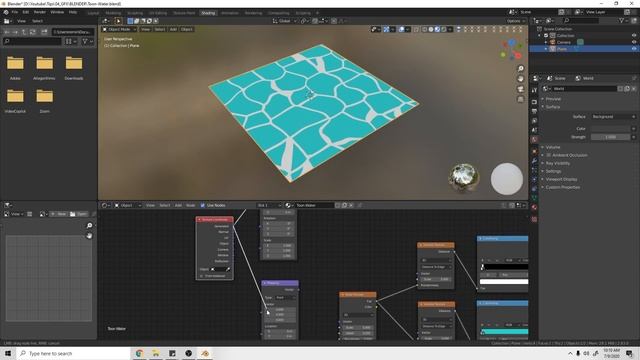The width and height of the screenshot is (640, 360).
Task: Open the Render menu
Action: click(x=40, y=12)
